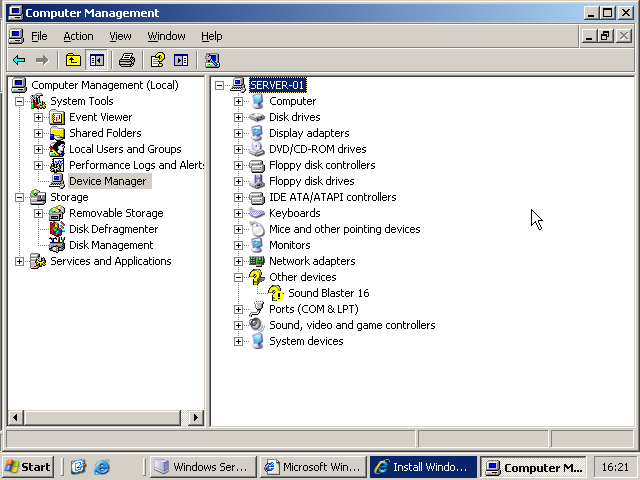Click the Services and Applications icon
640x480 pixels.
coord(38,261)
